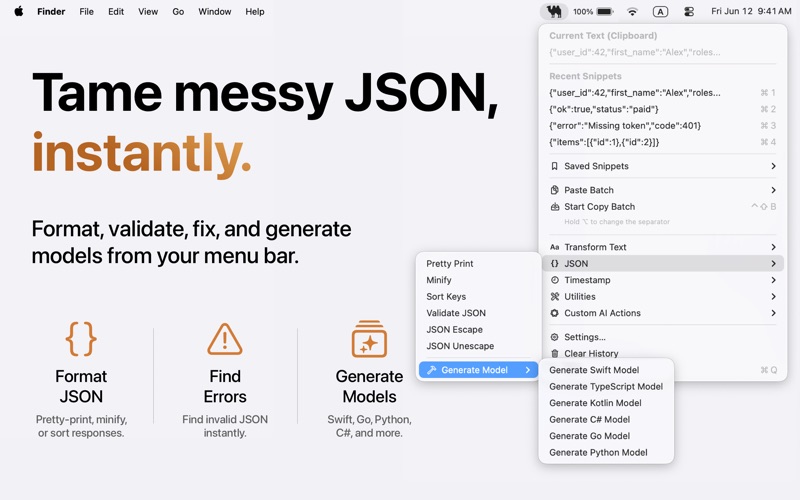This screenshot has width=800, height=500.
Task: Click the clock icon beside Timestamp
Action: pyautogui.click(x=555, y=280)
